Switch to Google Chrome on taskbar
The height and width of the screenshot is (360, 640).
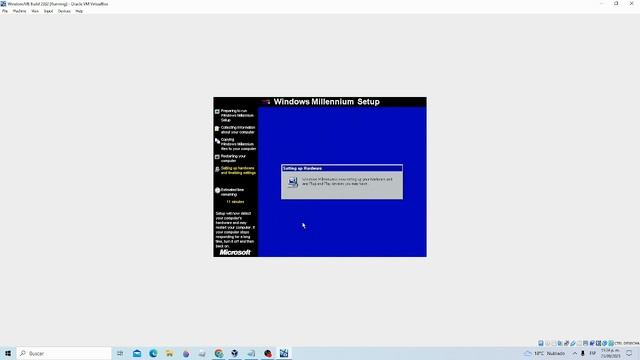(219, 353)
